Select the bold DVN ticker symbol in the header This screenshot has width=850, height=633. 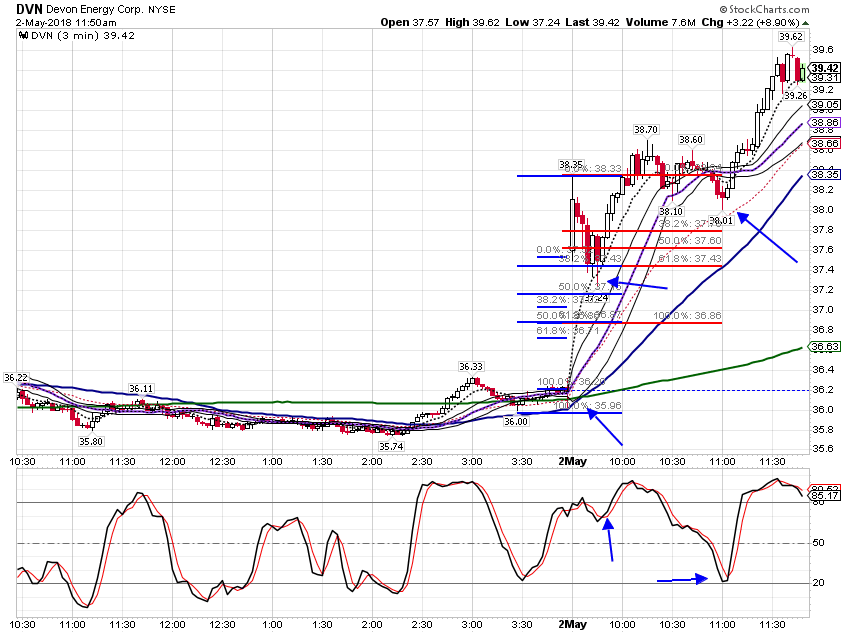click(29, 9)
